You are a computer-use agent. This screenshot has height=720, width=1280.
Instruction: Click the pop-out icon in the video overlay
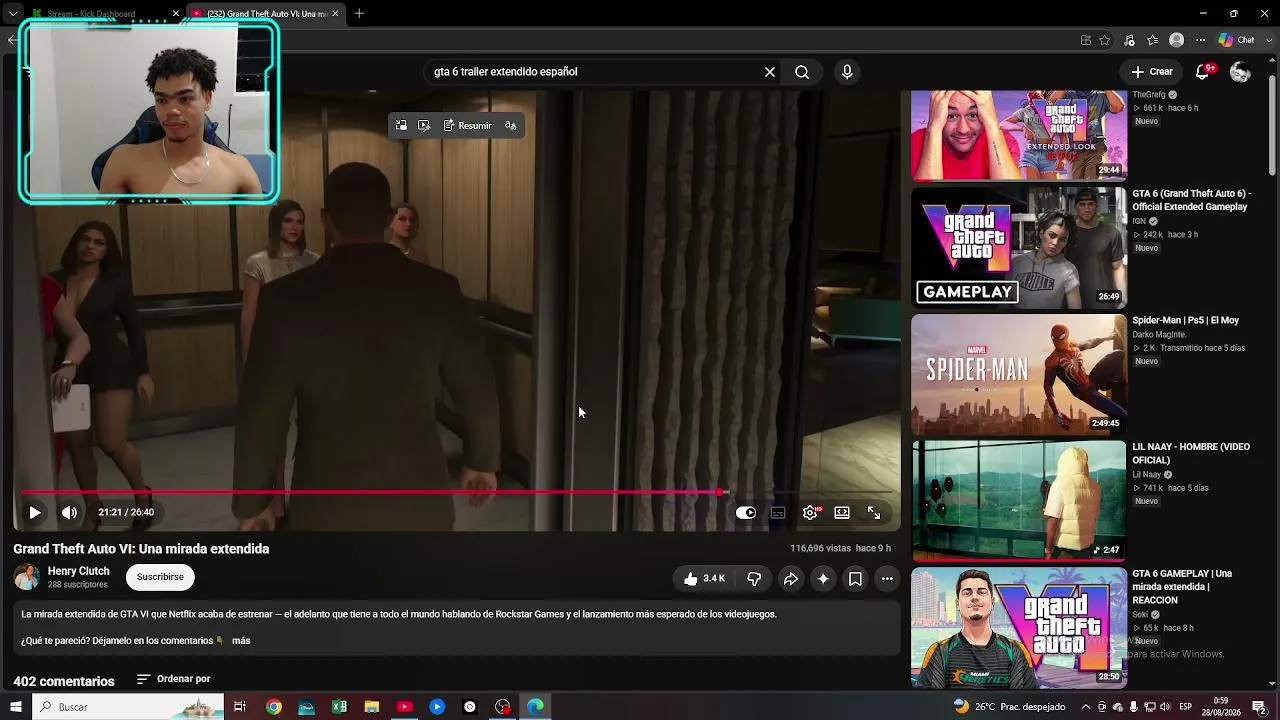[424, 126]
